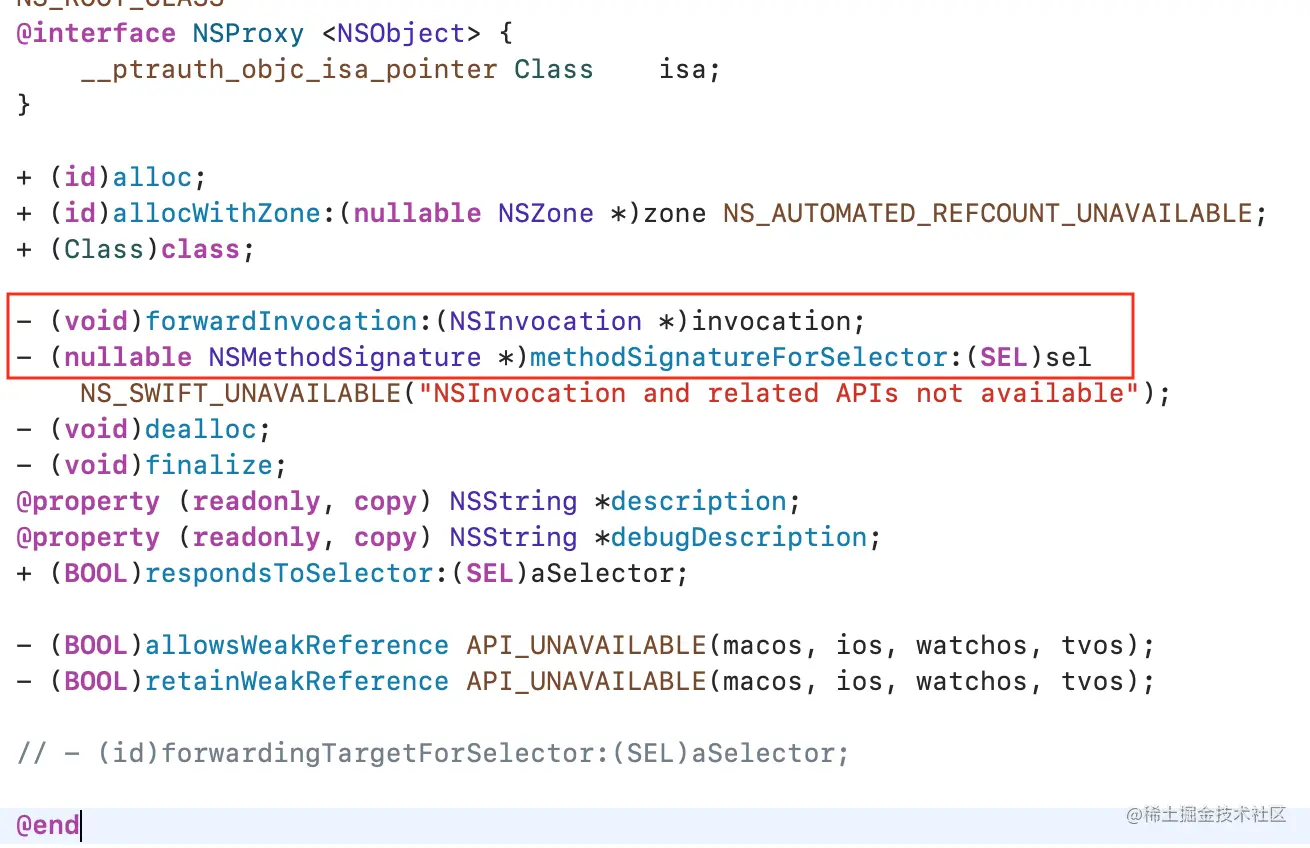Image resolution: width=1310 pixels, height=848 pixels.
Task: Click the red NSInvocation string literal
Action: click(x=779, y=393)
